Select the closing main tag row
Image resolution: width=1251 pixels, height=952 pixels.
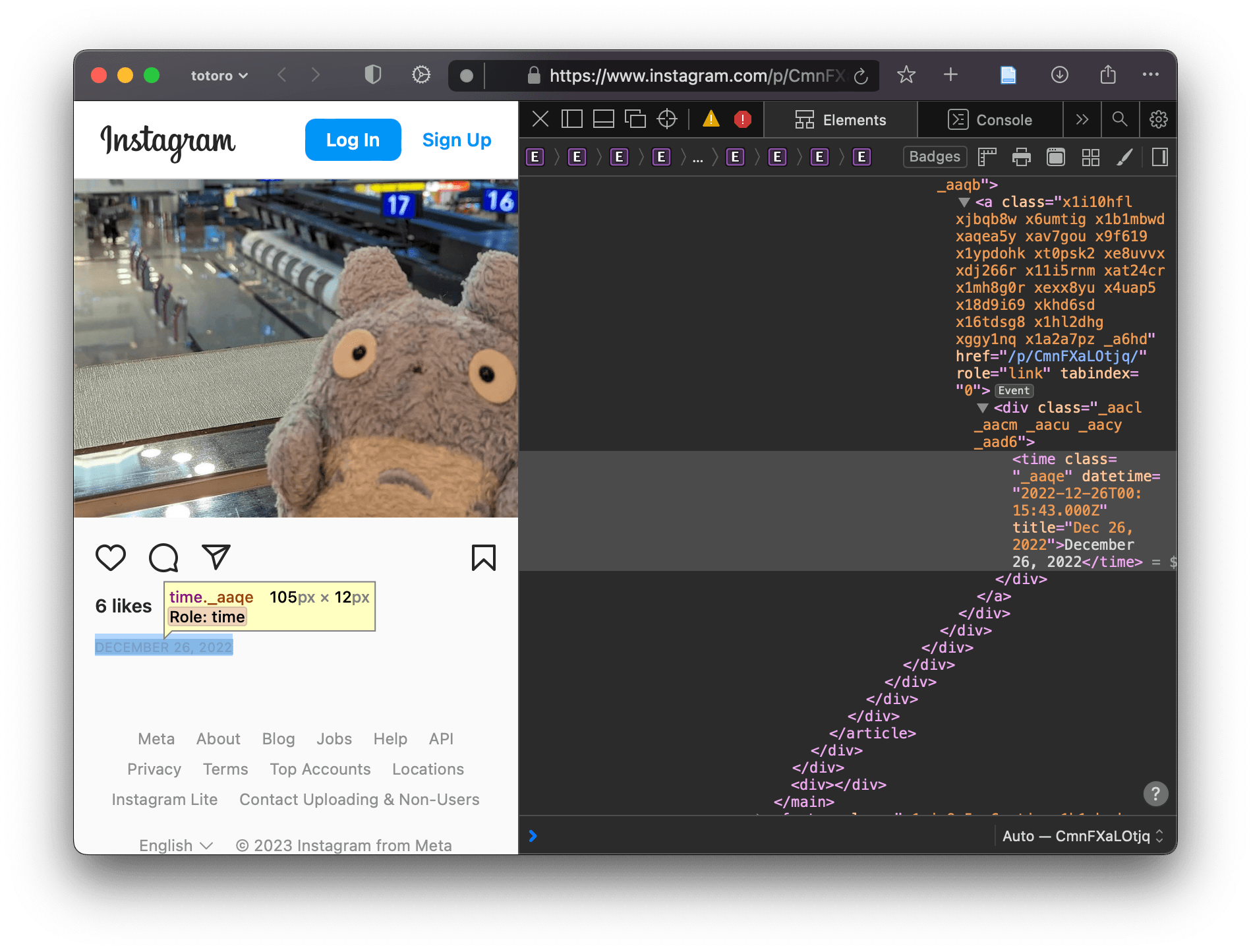pos(803,802)
